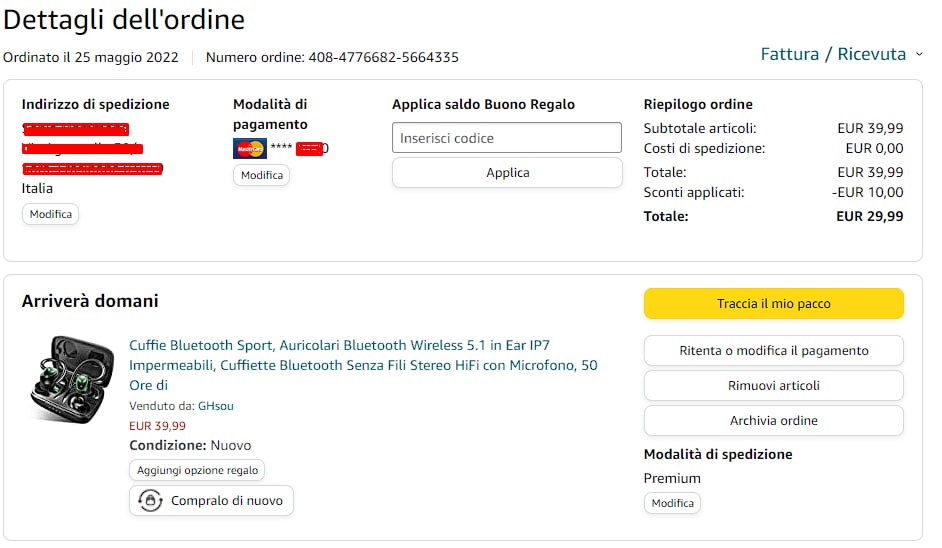942x548 pixels.
Task: Click the Rimuovi articoli button
Action: pos(773,385)
